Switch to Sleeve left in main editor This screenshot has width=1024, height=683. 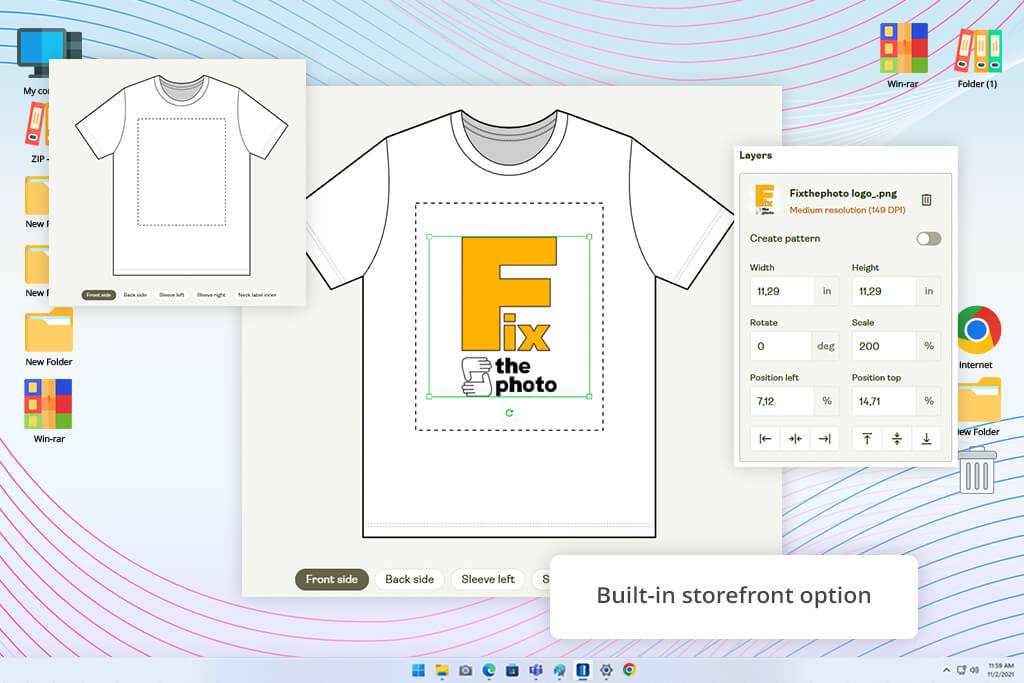(x=488, y=579)
